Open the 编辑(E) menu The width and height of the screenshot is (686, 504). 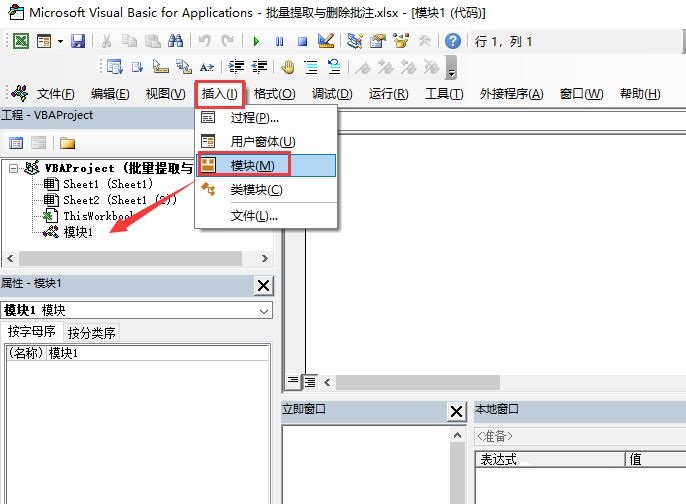pyautogui.click(x=110, y=94)
